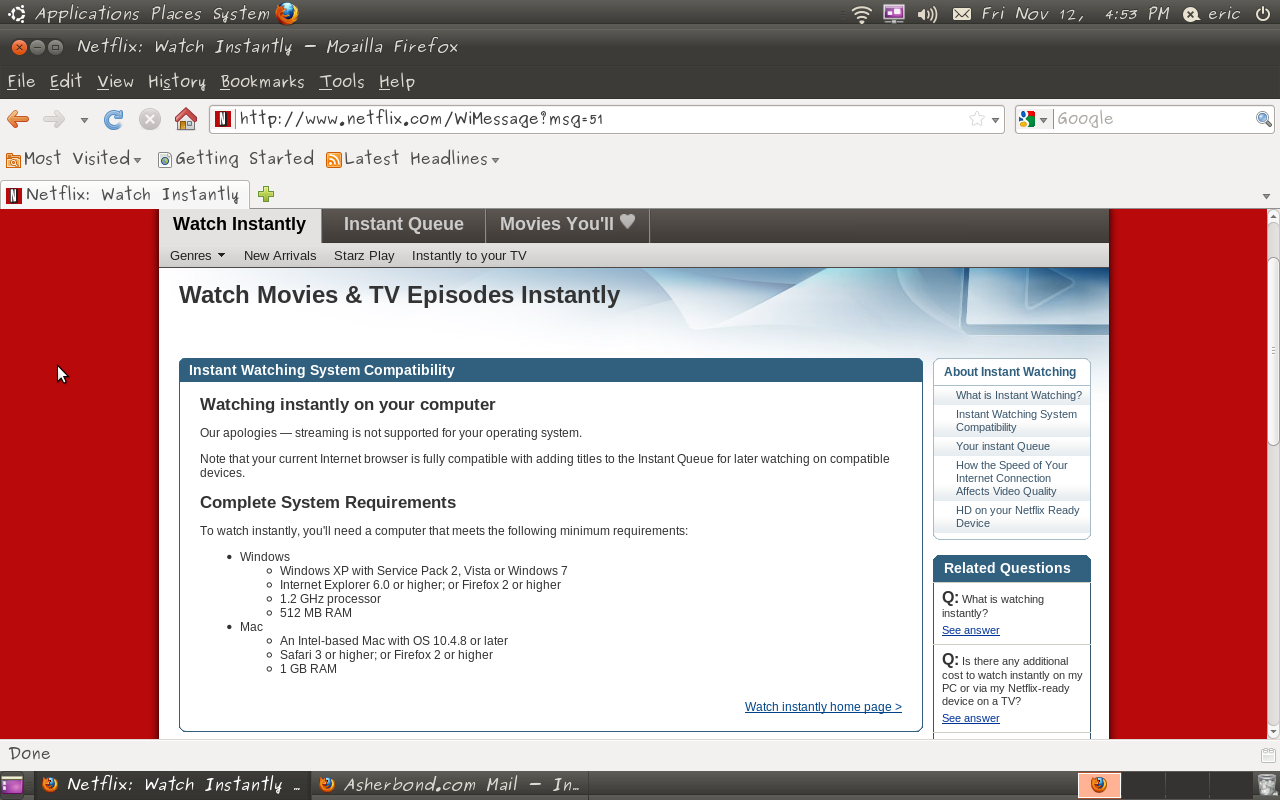This screenshot has height=800, width=1280.
Task: Open the Genres dropdown
Action: point(197,255)
